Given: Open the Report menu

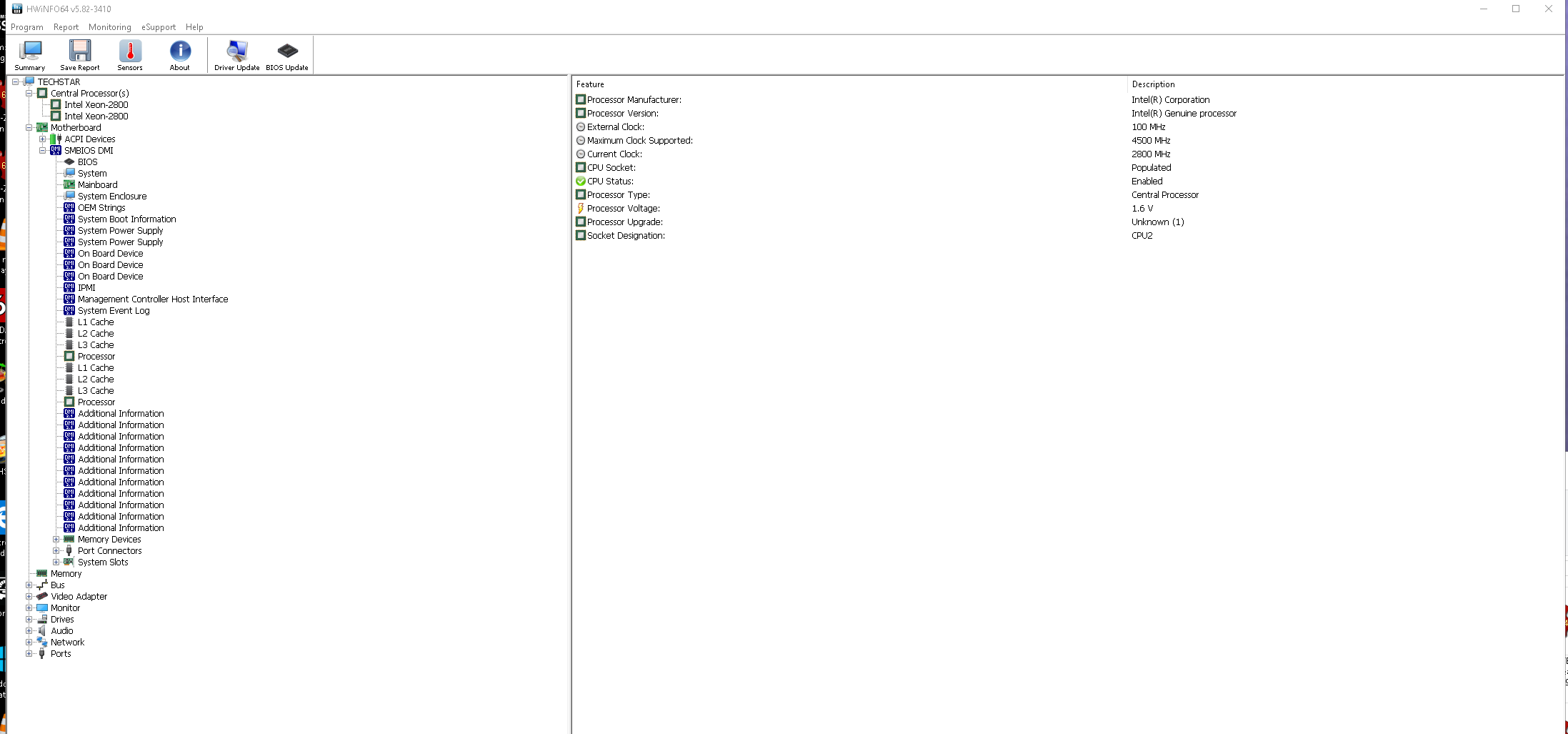Looking at the screenshot, I should point(66,27).
